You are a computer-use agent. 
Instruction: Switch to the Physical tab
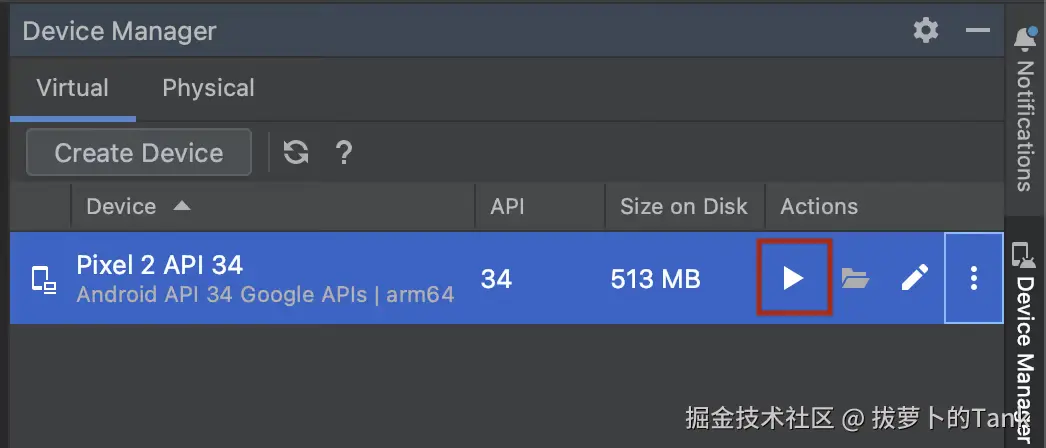click(x=208, y=88)
